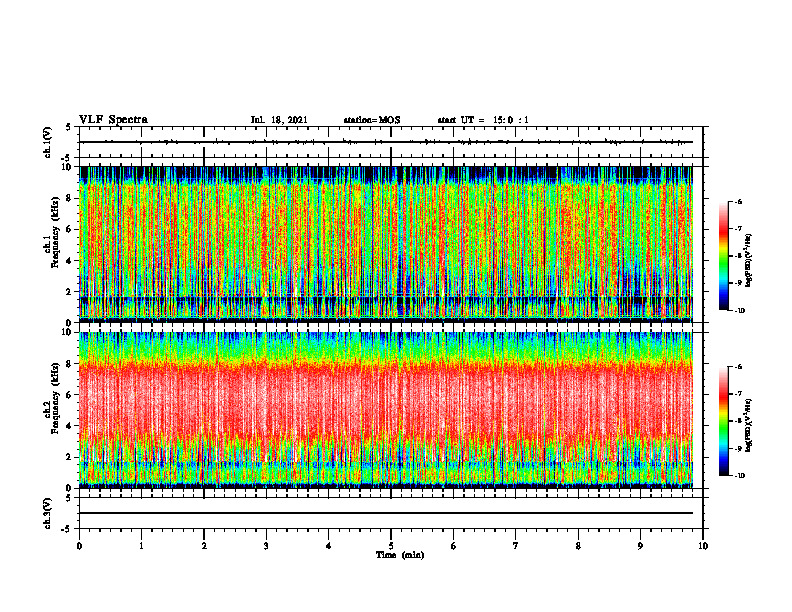Click time axis tick label "8"

pyautogui.click(x=578, y=546)
